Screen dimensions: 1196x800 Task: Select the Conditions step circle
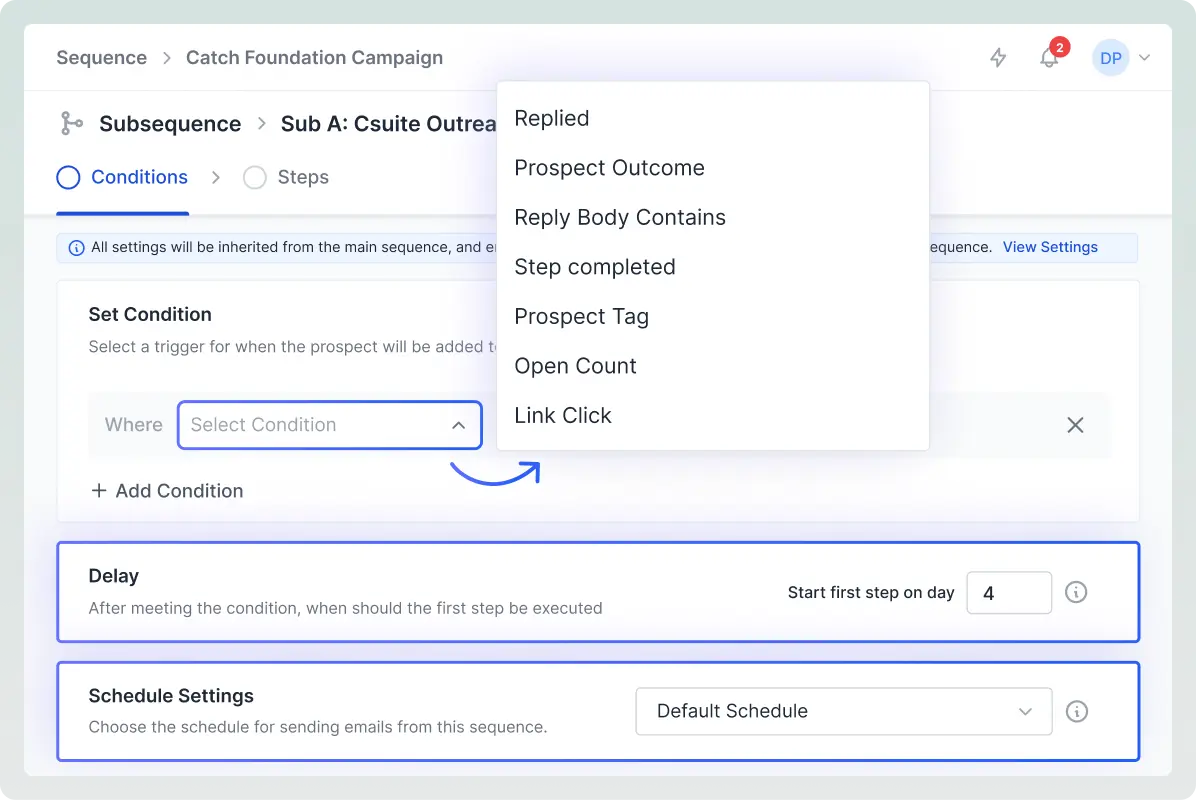[x=67, y=177]
